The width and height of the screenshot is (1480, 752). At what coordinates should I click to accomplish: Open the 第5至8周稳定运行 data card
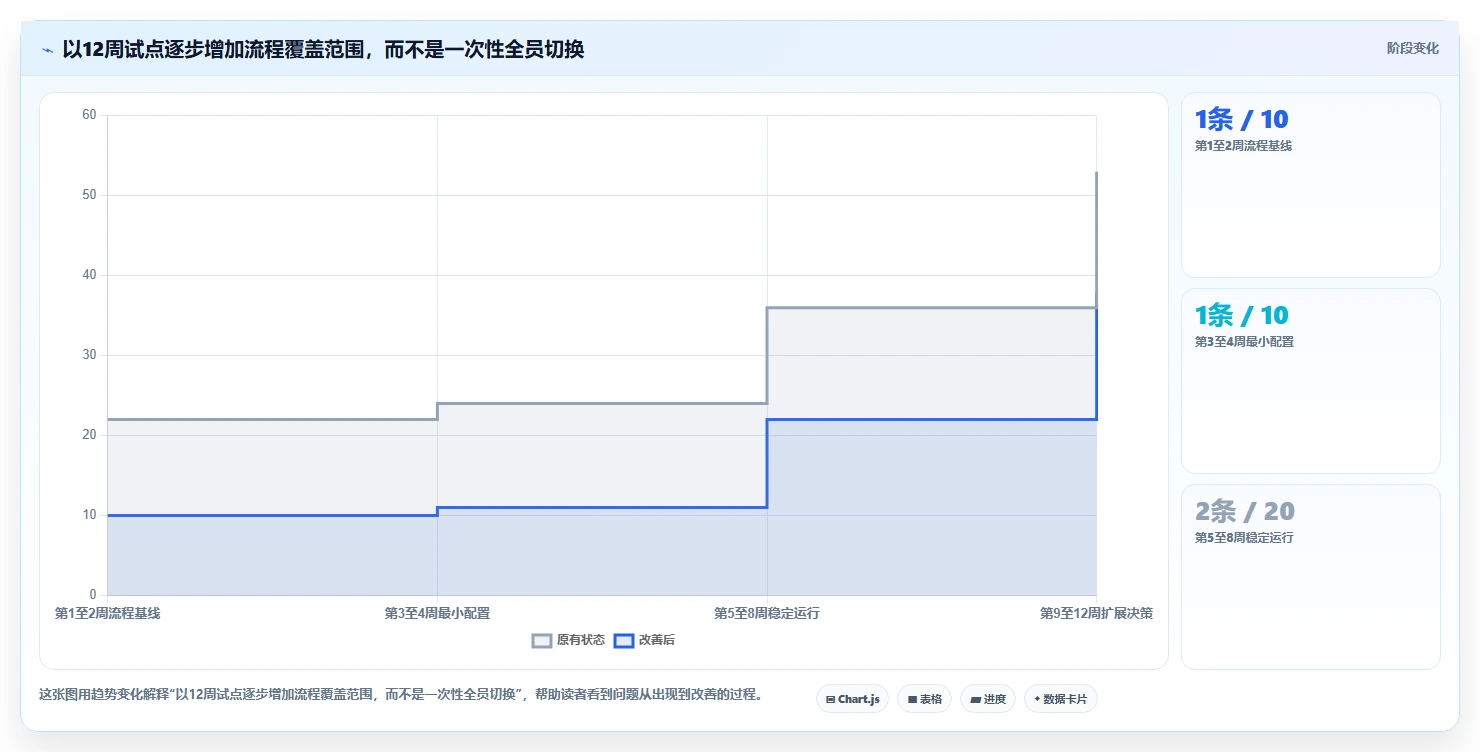[x=1311, y=577]
